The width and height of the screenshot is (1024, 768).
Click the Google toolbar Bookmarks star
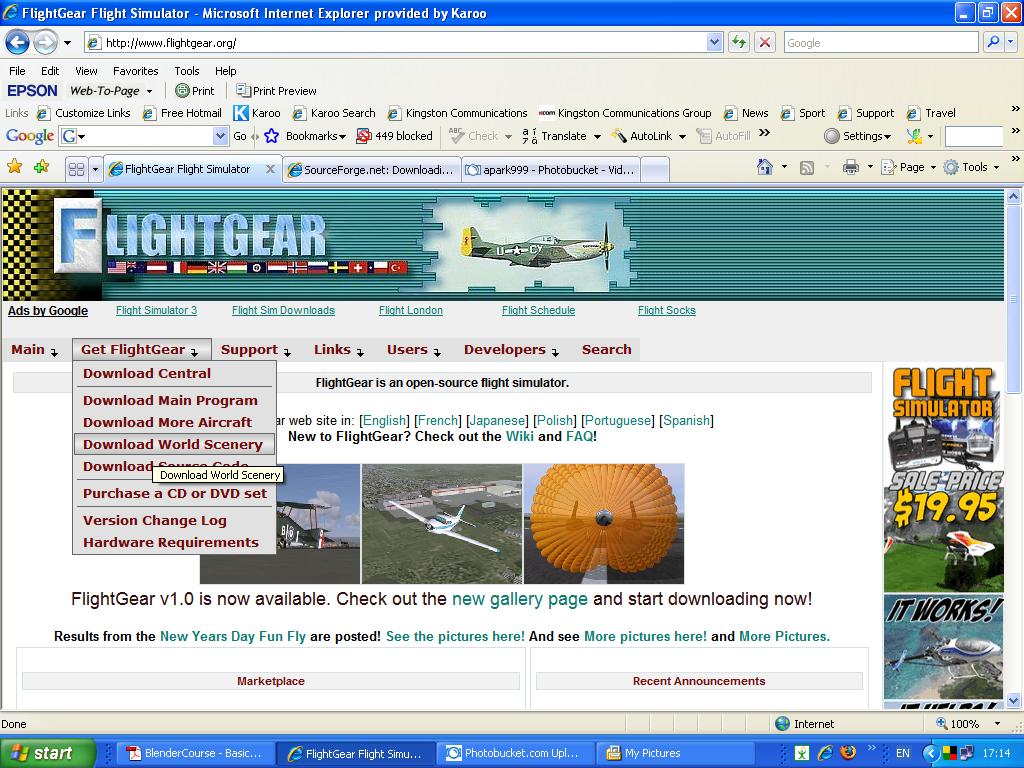pos(272,136)
